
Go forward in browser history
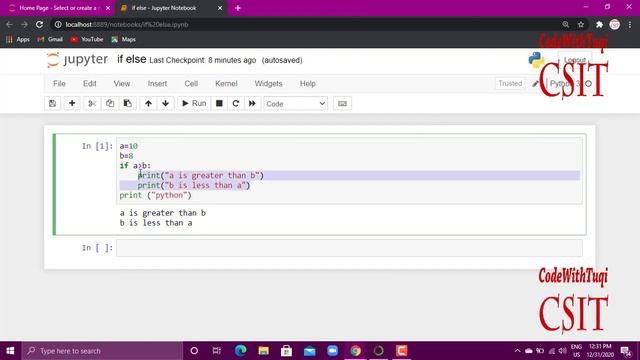pyautogui.click(x=24, y=24)
